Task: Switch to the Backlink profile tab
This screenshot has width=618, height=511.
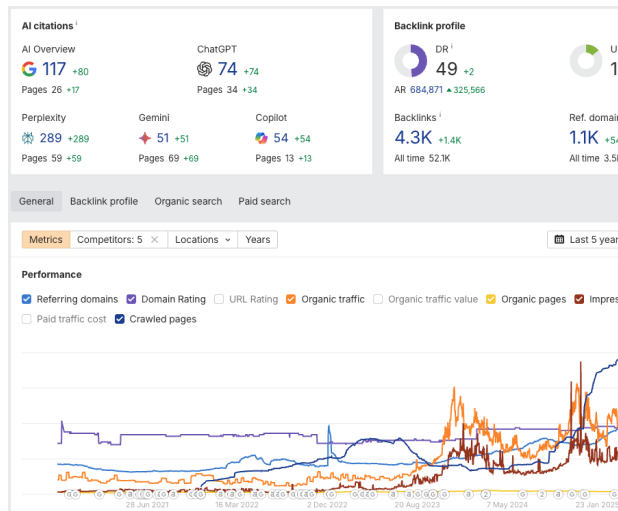Action: 104,201
